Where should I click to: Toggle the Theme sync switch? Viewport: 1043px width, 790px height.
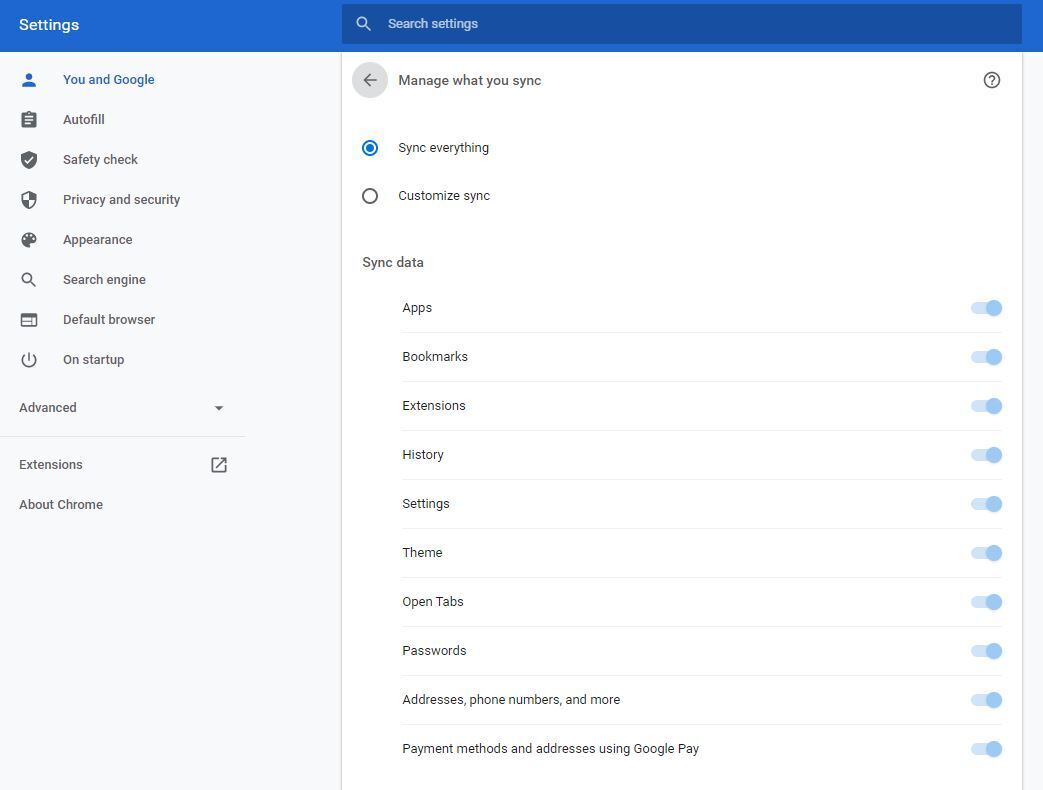pos(986,553)
